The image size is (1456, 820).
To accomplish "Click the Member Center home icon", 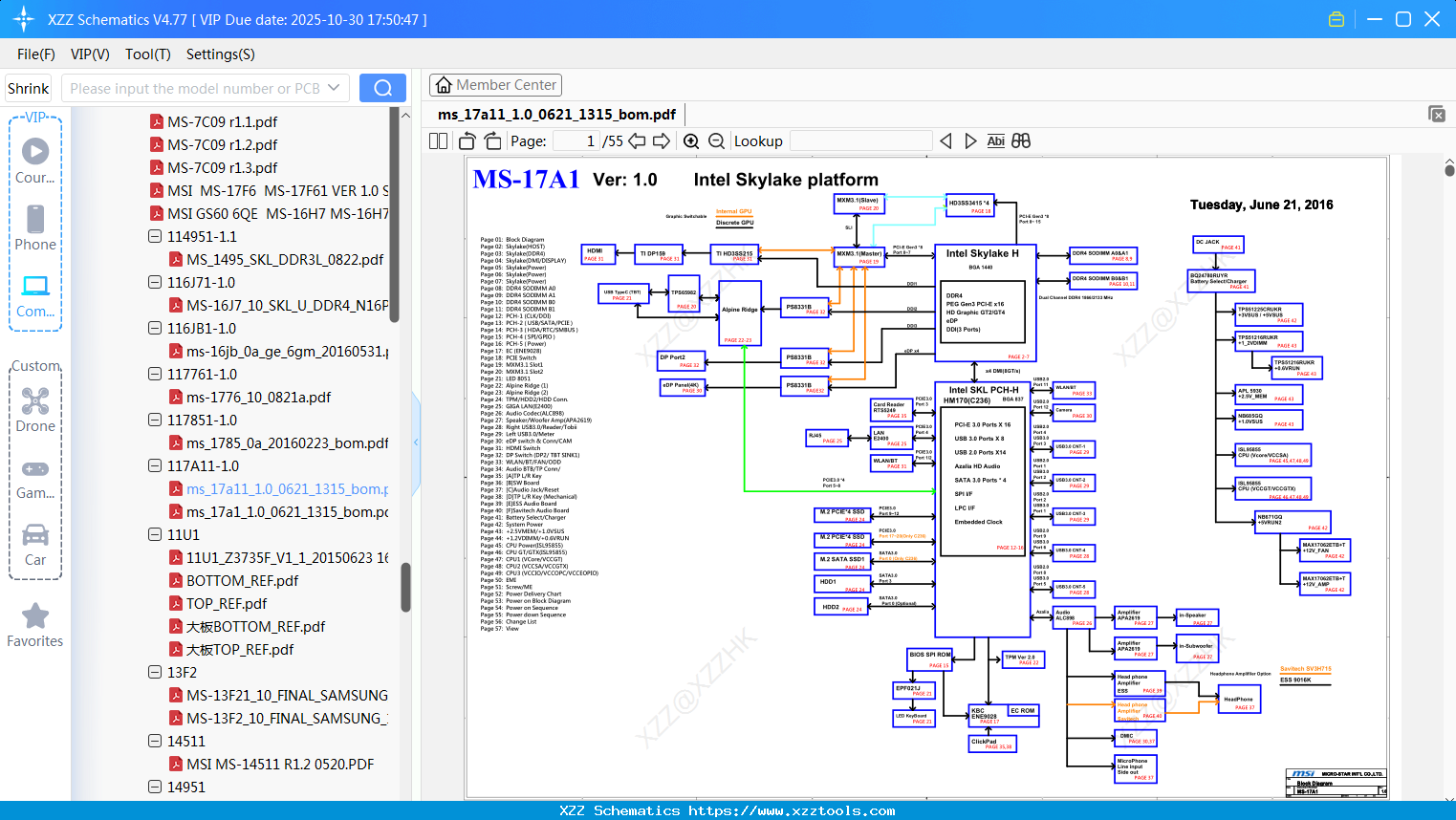I will pyautogui.click(x=444, y=85).
